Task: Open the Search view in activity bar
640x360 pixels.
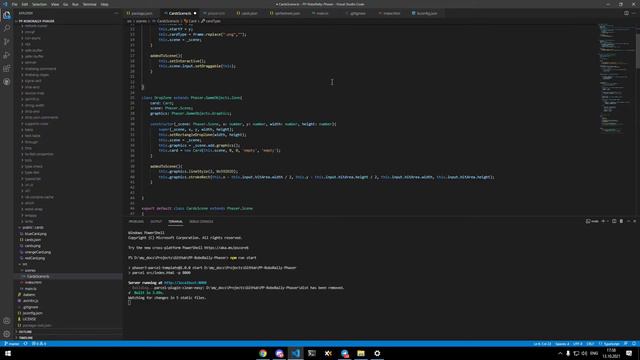Action: click(7, 29)
